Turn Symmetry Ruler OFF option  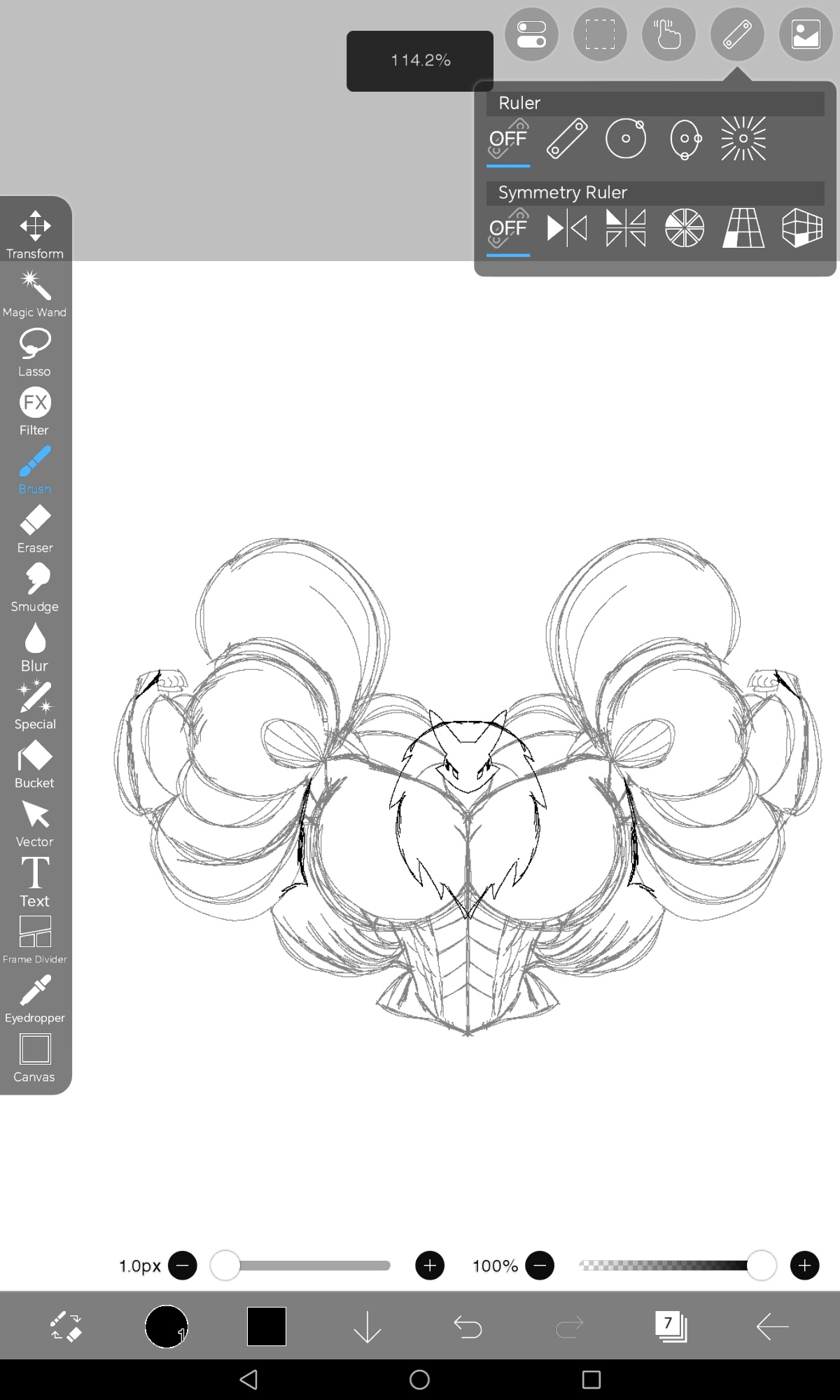(508, 230)
